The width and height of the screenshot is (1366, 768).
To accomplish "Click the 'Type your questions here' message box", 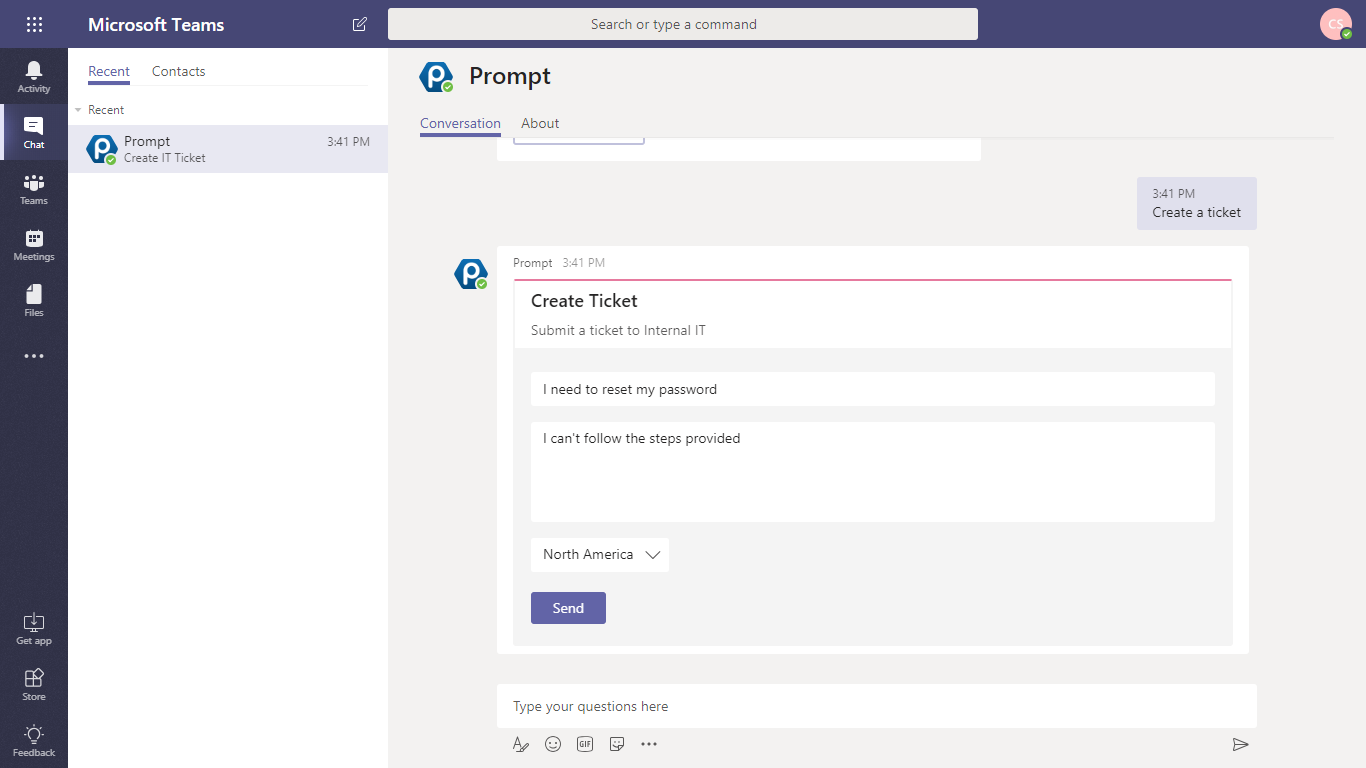I will click(x=877, y=706).
